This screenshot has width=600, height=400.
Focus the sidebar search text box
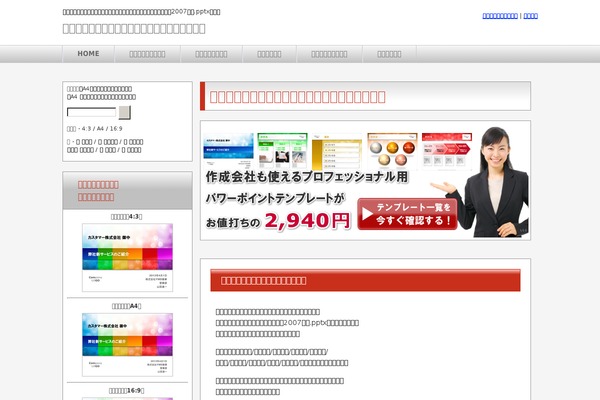pos(91,112)
